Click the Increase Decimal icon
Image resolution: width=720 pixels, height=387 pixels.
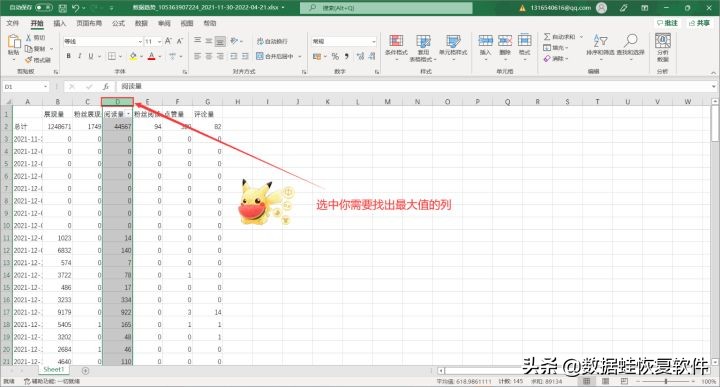(x=360, y=56)
